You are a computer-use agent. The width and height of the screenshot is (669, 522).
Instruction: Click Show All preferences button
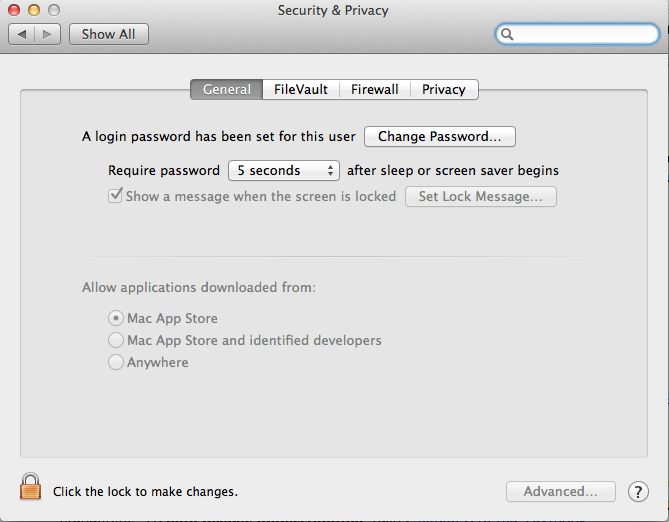pos(108,34)
